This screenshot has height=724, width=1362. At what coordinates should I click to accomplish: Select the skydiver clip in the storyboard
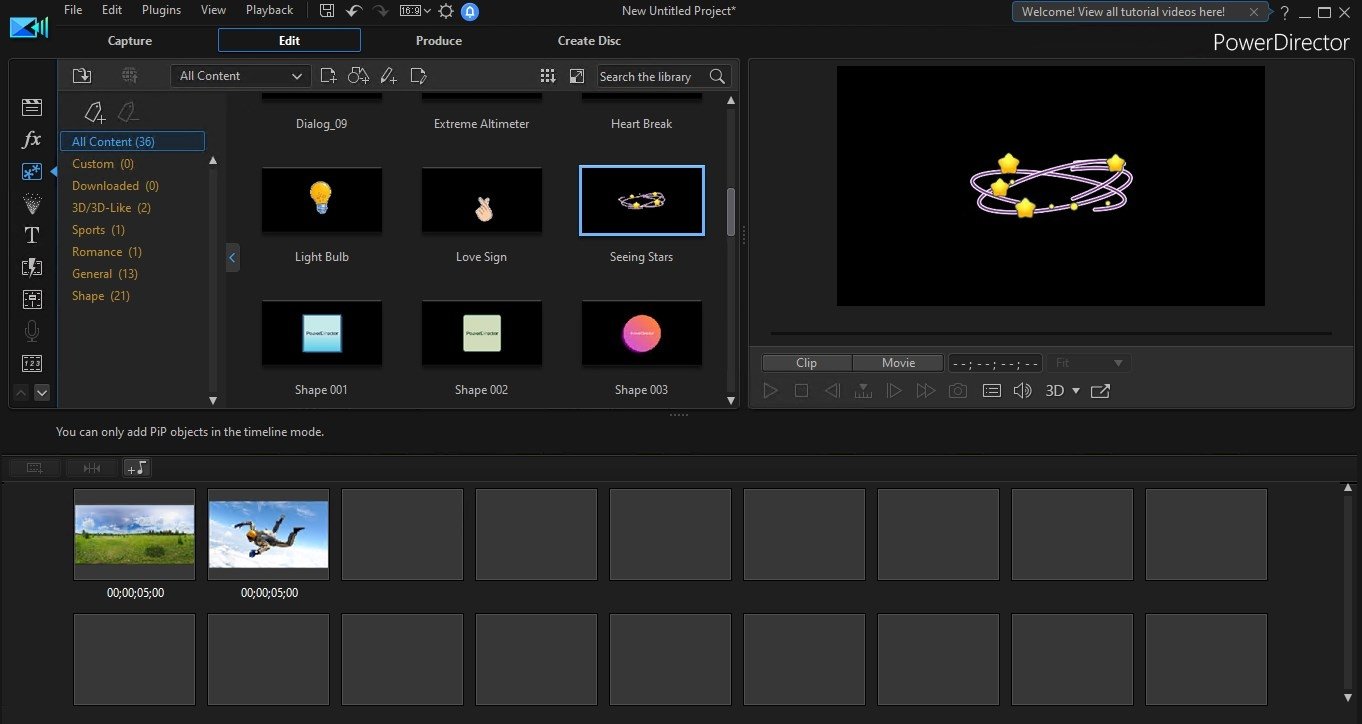click(268, 534)
